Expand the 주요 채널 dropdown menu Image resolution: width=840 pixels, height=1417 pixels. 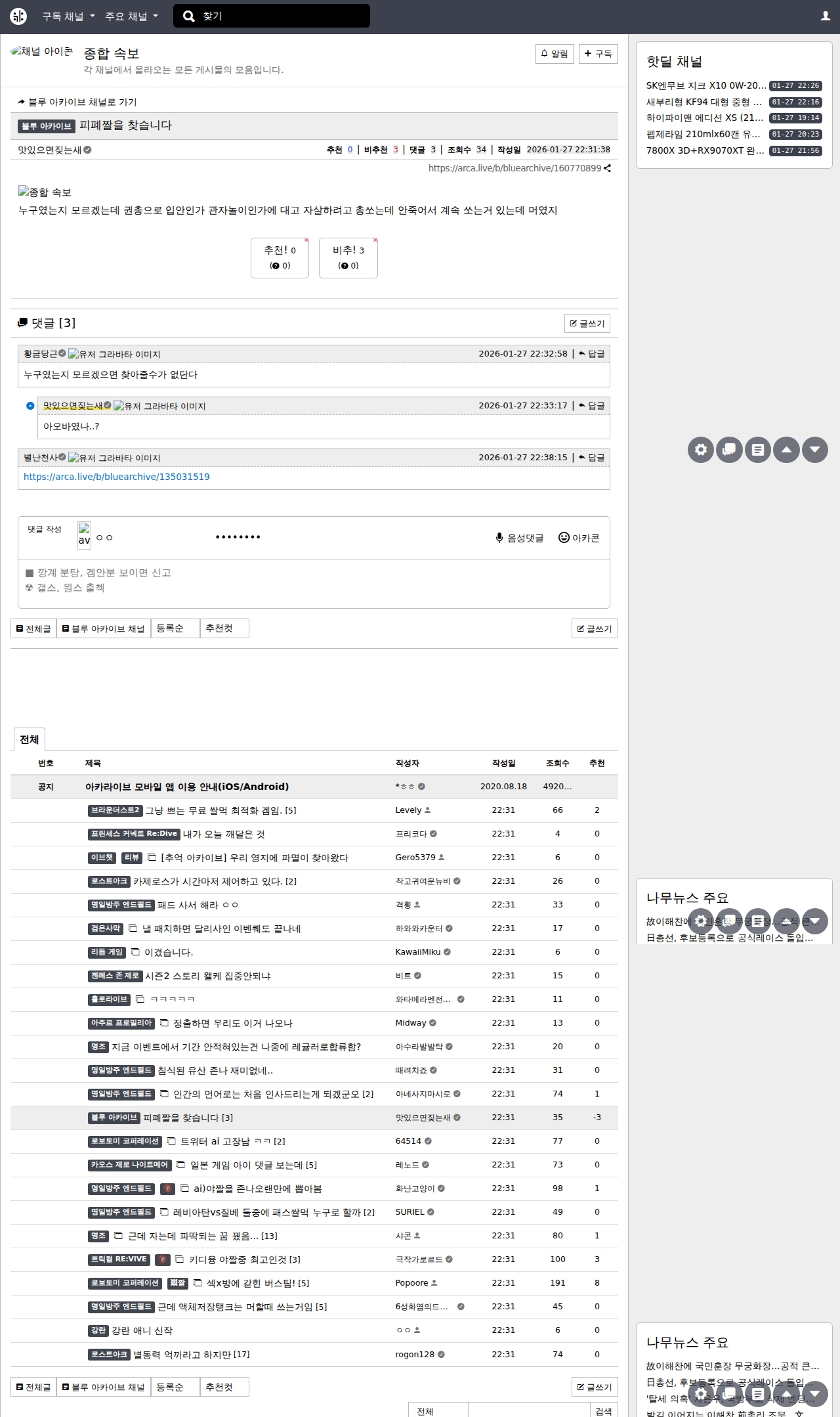(131, 16)
